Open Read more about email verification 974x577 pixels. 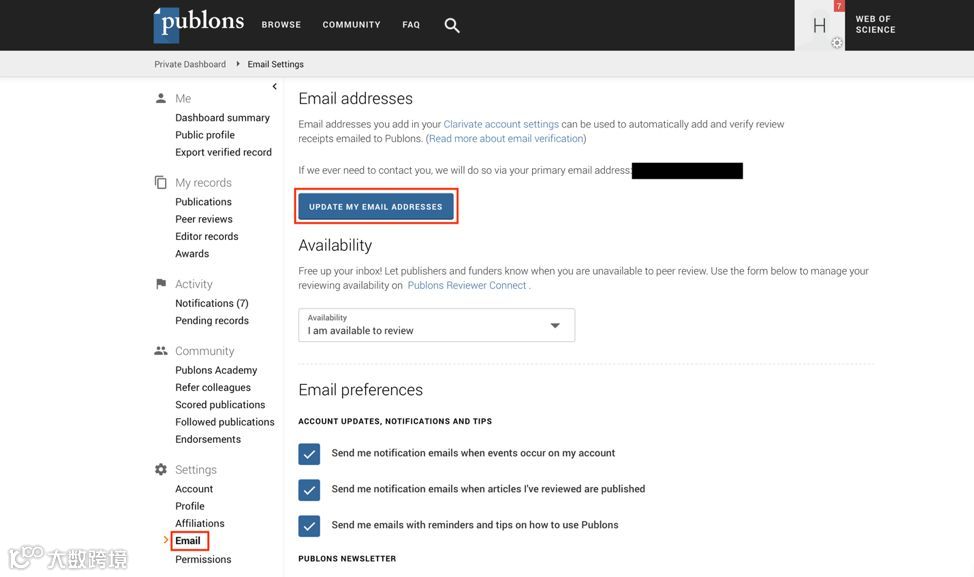point(506,139)
